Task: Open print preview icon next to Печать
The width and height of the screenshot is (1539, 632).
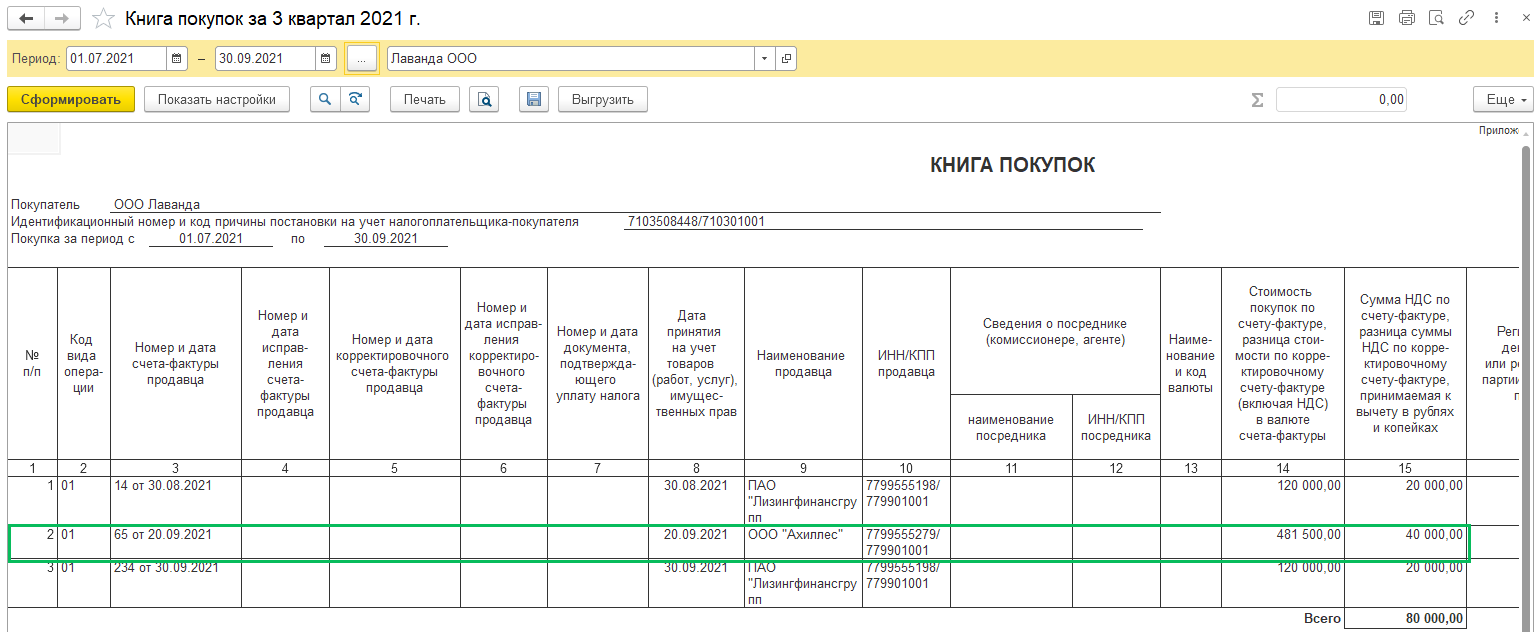Action: [x=484, y=99]
